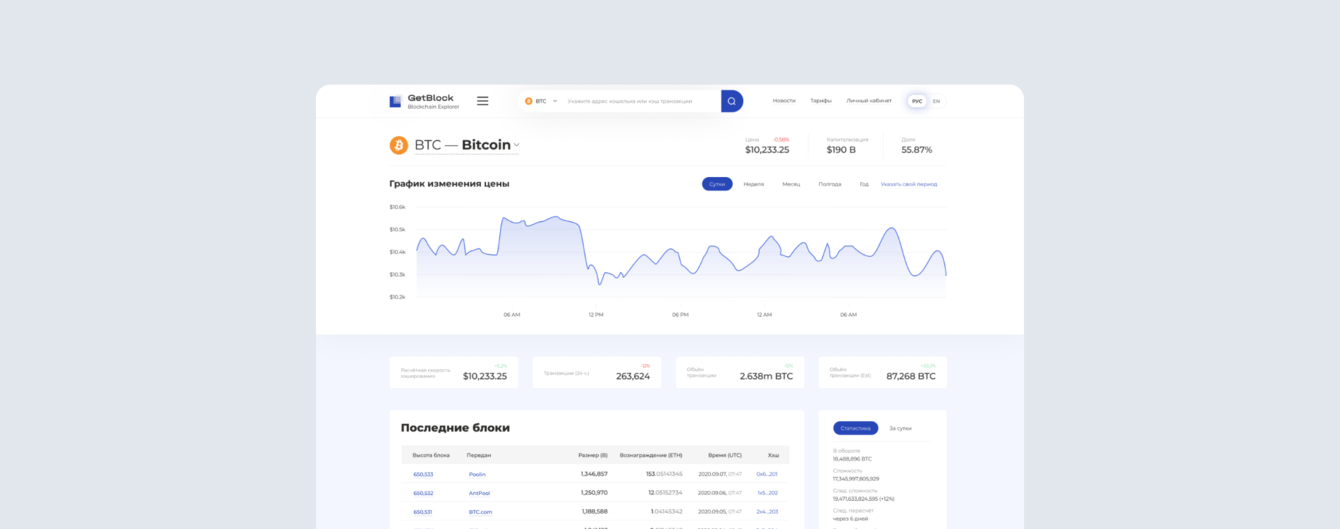Open block 650,533
The width and height of the screenshot is (1340, 529).
point(423,474)
